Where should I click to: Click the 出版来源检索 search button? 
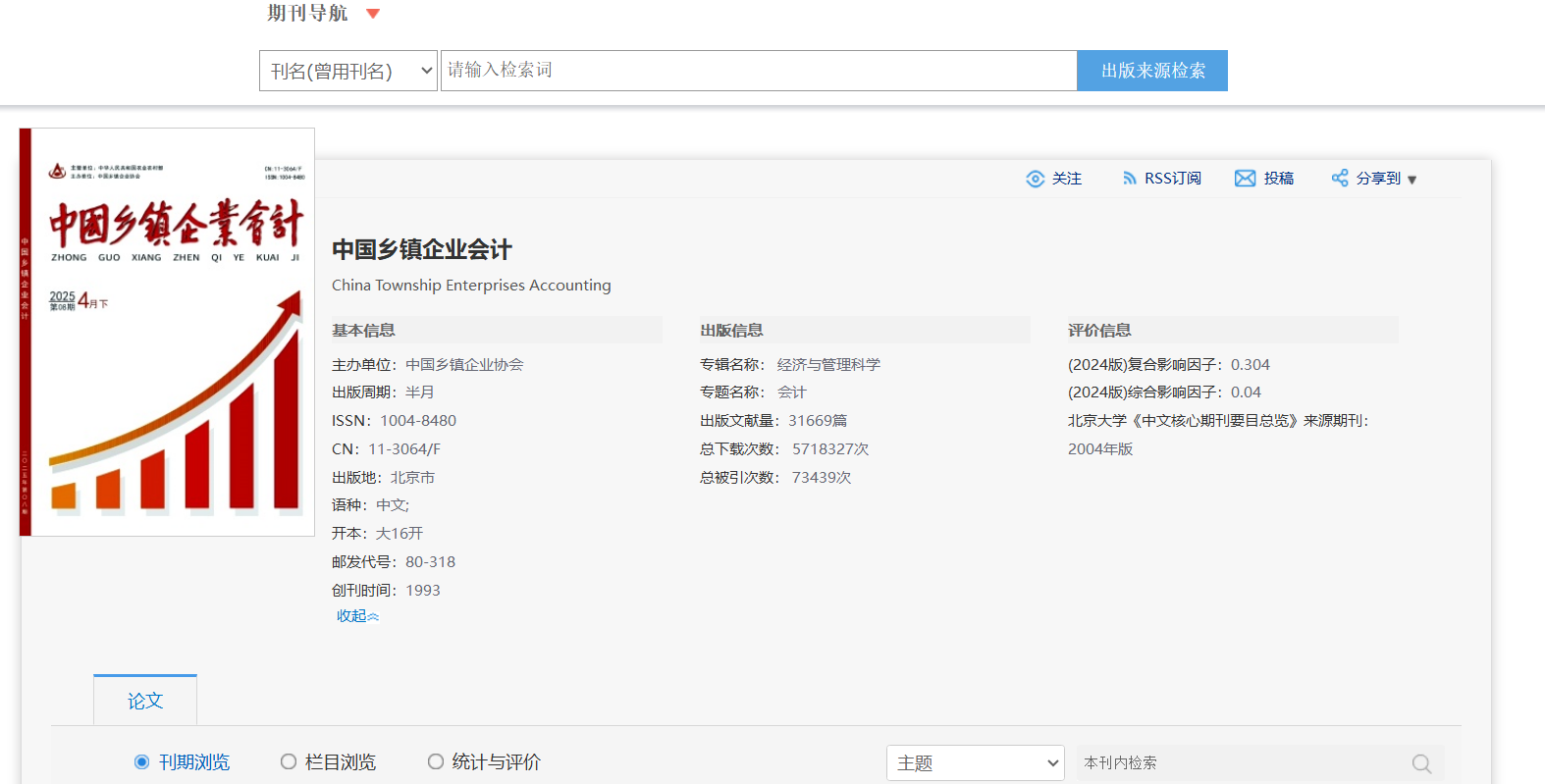[1151, 71]
